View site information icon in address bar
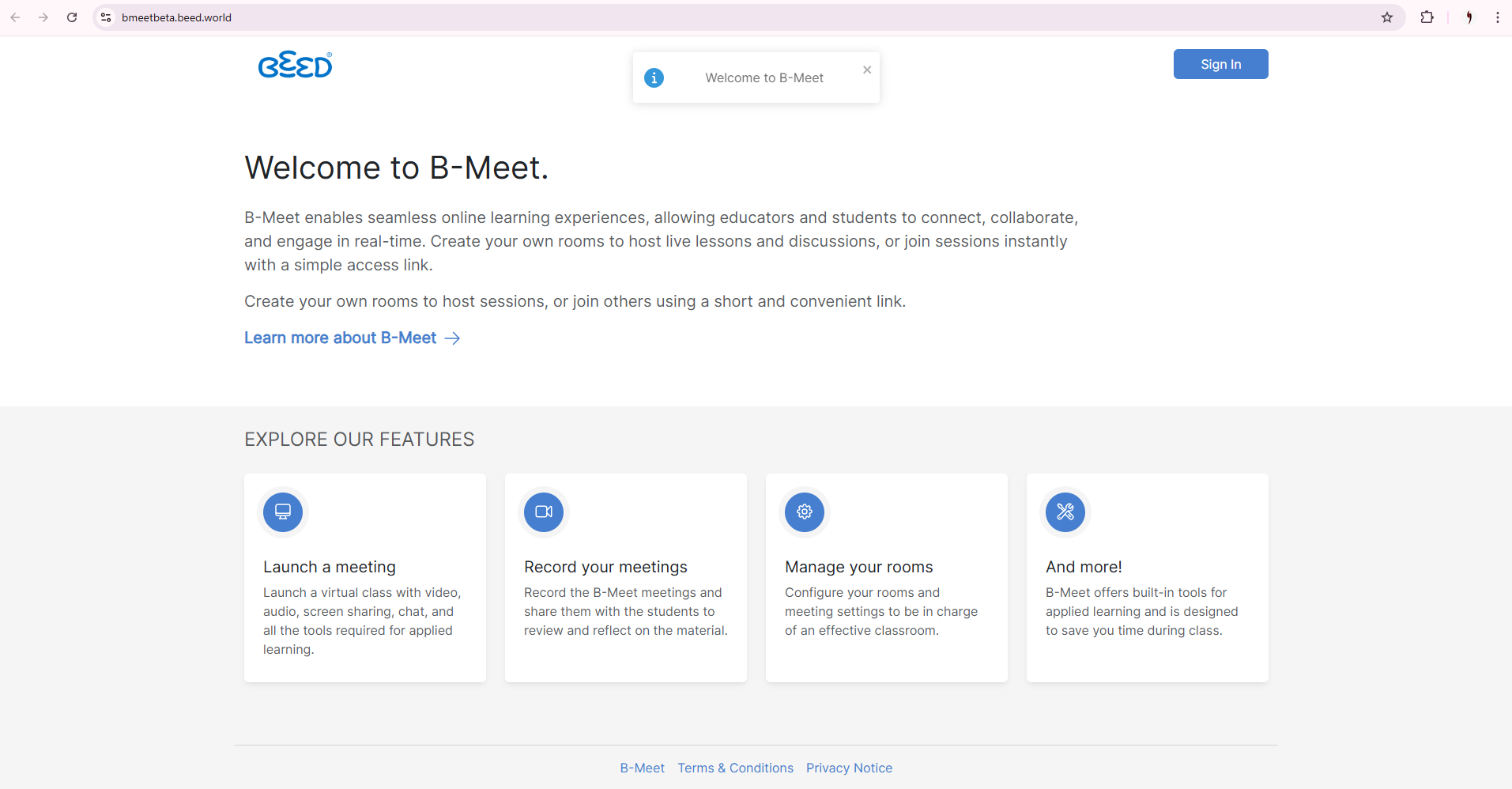Image resolution: width=1512 pixels, height=789 pixels. 106,17
